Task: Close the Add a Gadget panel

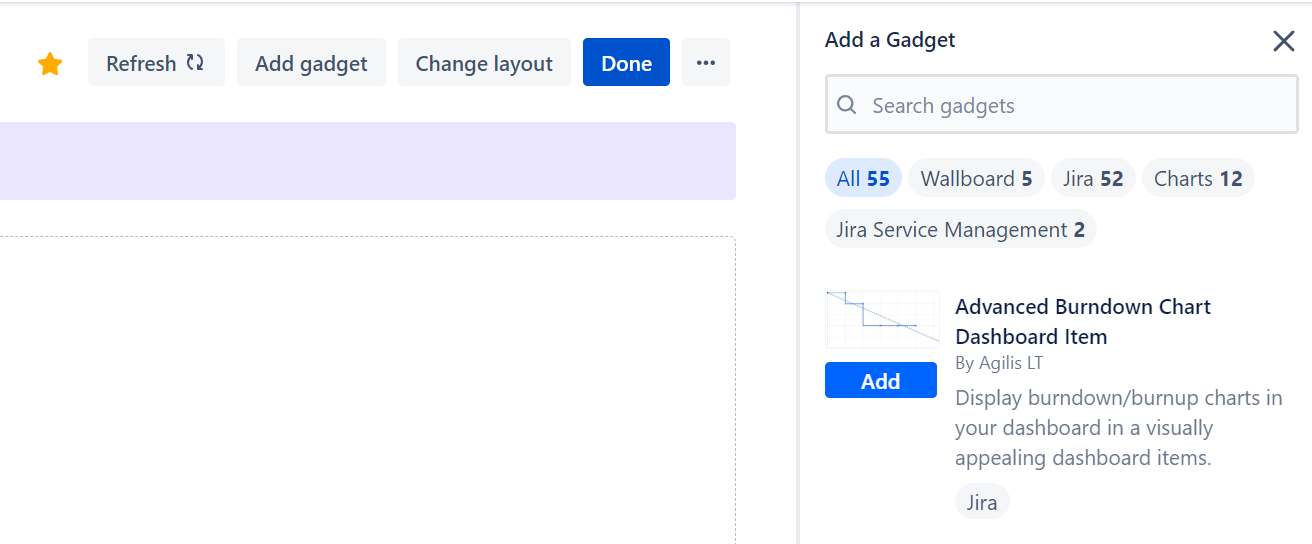Action: pyautogui.click(x=1283, y=41)
